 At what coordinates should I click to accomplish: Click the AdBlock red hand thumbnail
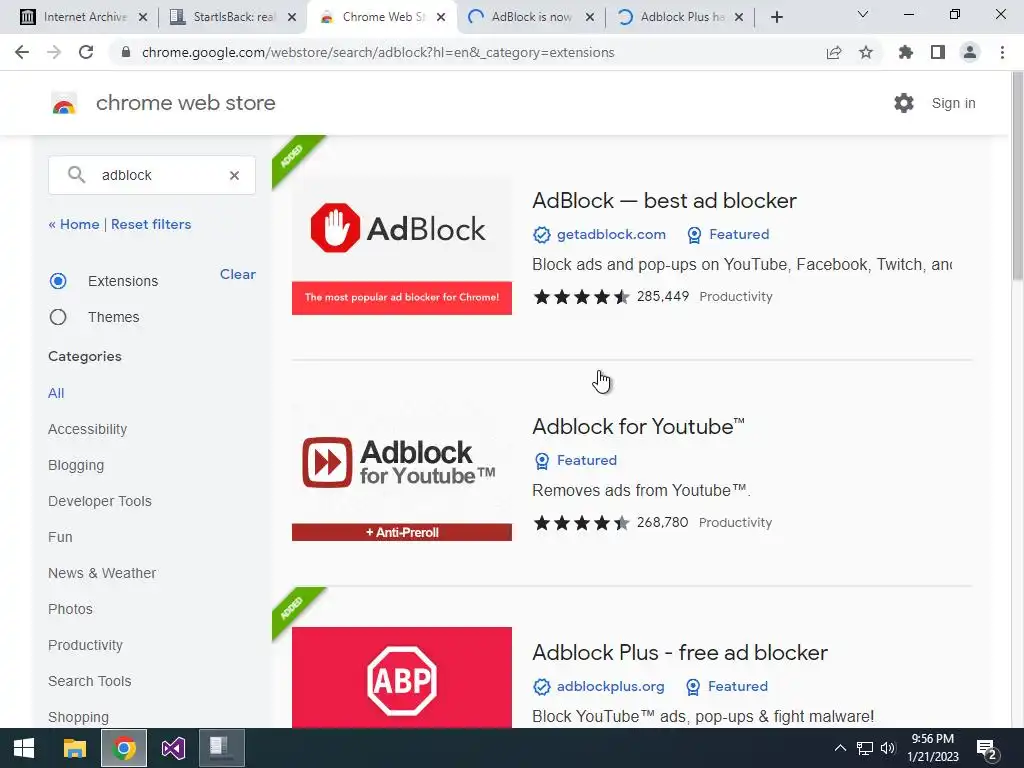click(x=402, y=247)
